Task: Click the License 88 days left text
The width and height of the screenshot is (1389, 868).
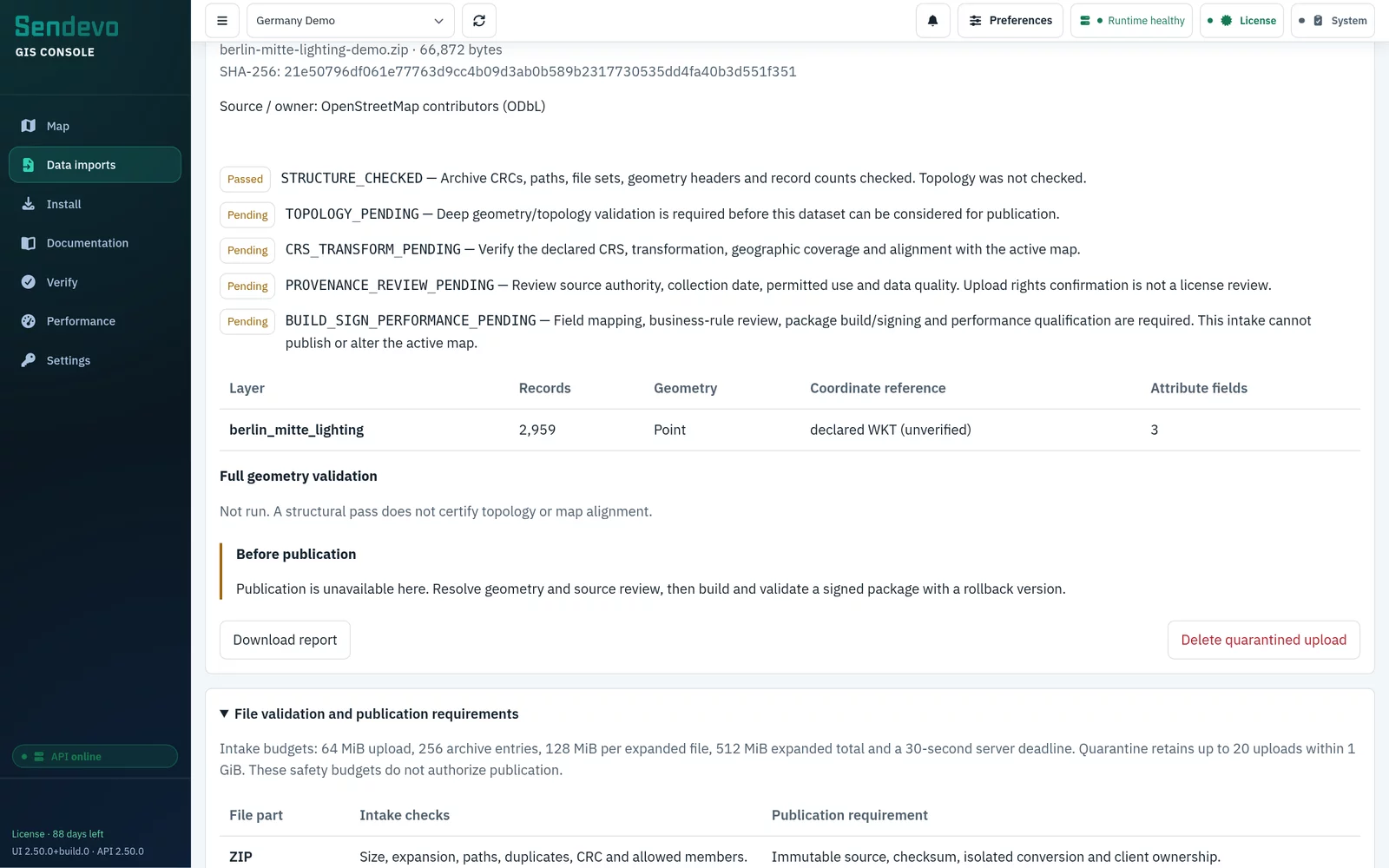Action: pyautogui.click(x=57, y=834)
